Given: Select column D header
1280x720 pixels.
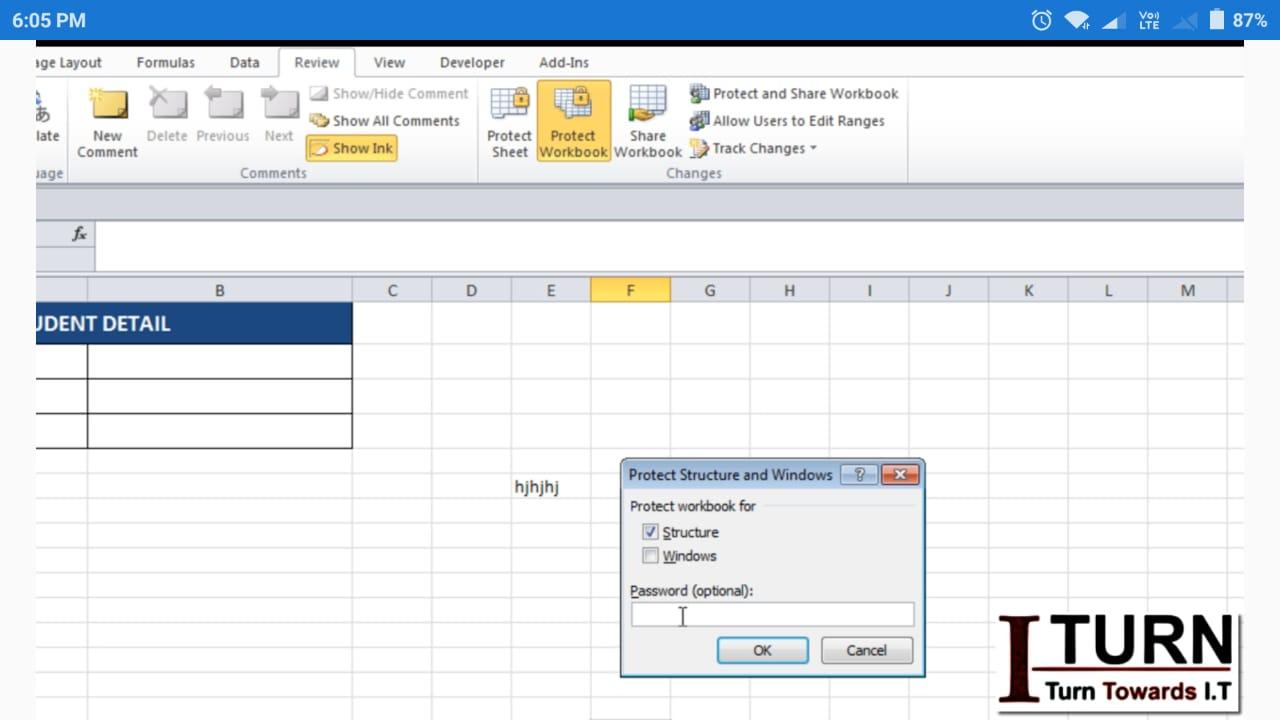Looking at the screenshot, I should [471, 290].
